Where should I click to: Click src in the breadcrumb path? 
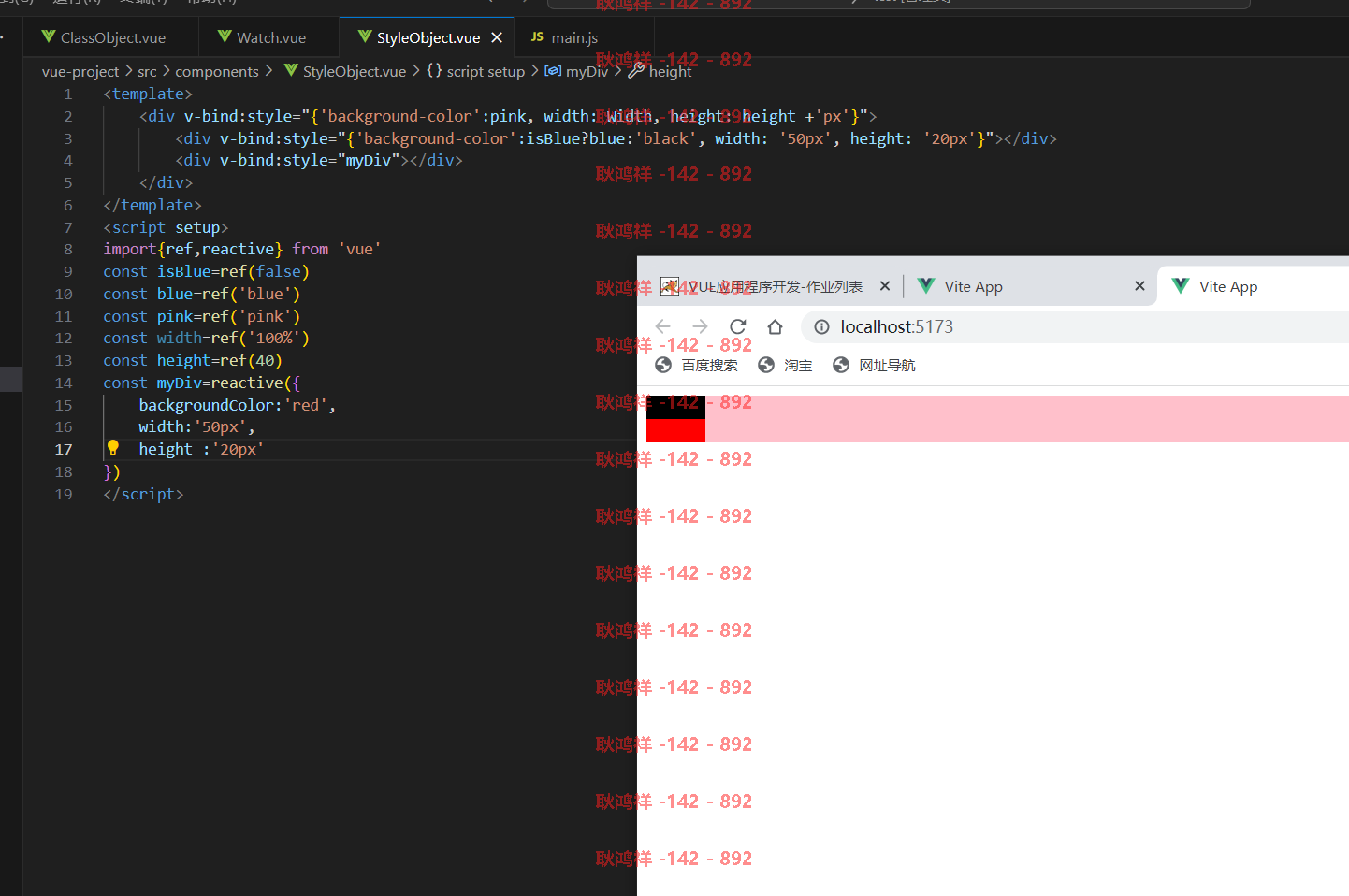point(147,71)
